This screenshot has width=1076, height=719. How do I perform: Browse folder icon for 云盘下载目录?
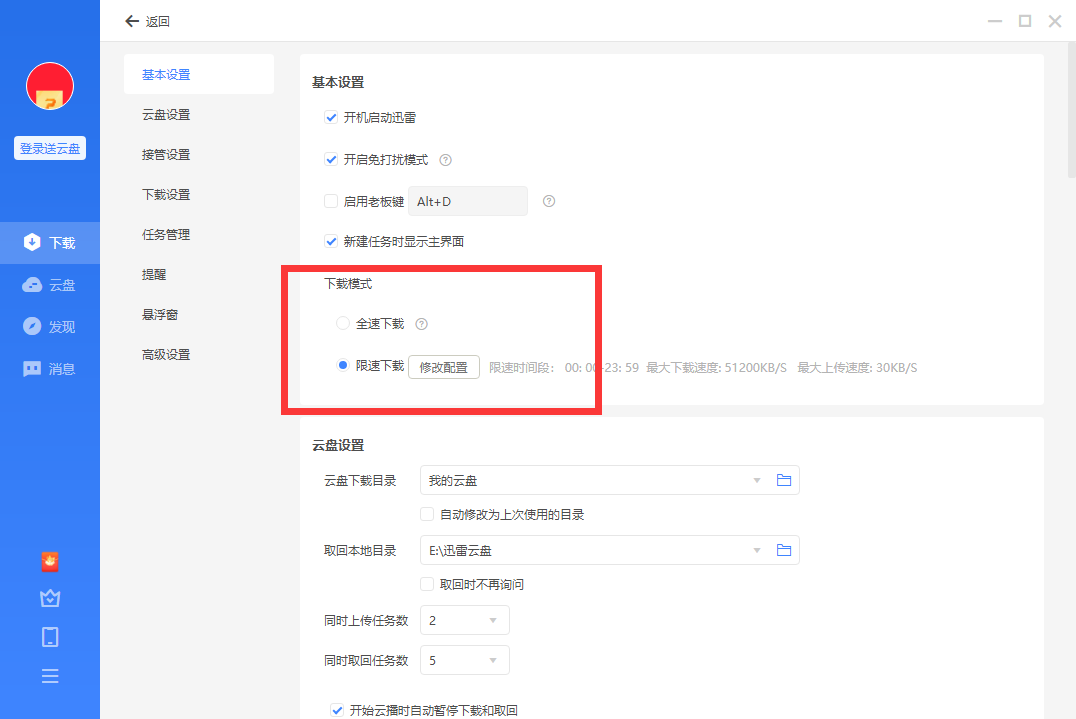coord(784,481)
